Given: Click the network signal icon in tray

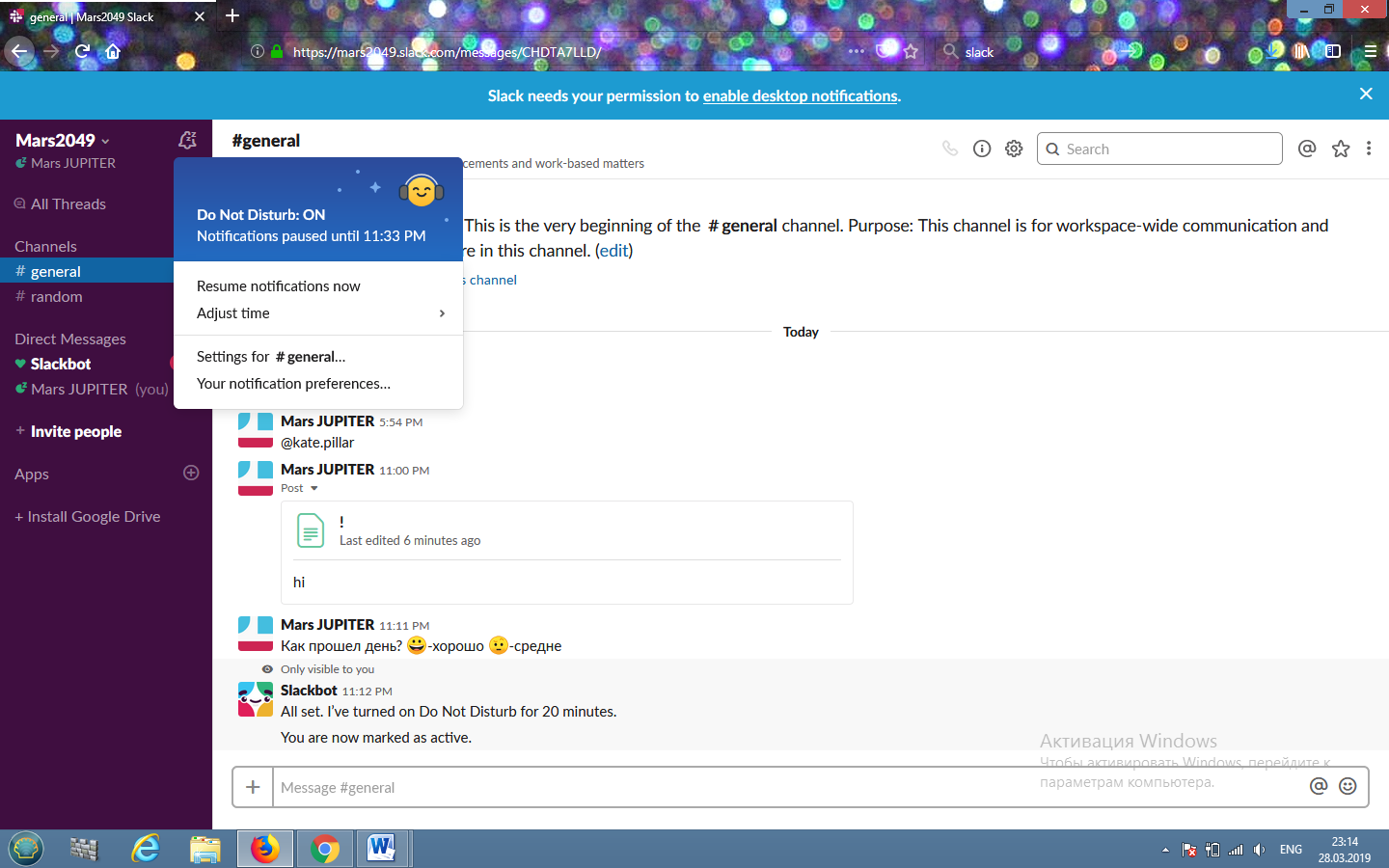Looking at the screenshot, I should (1236, 850).
